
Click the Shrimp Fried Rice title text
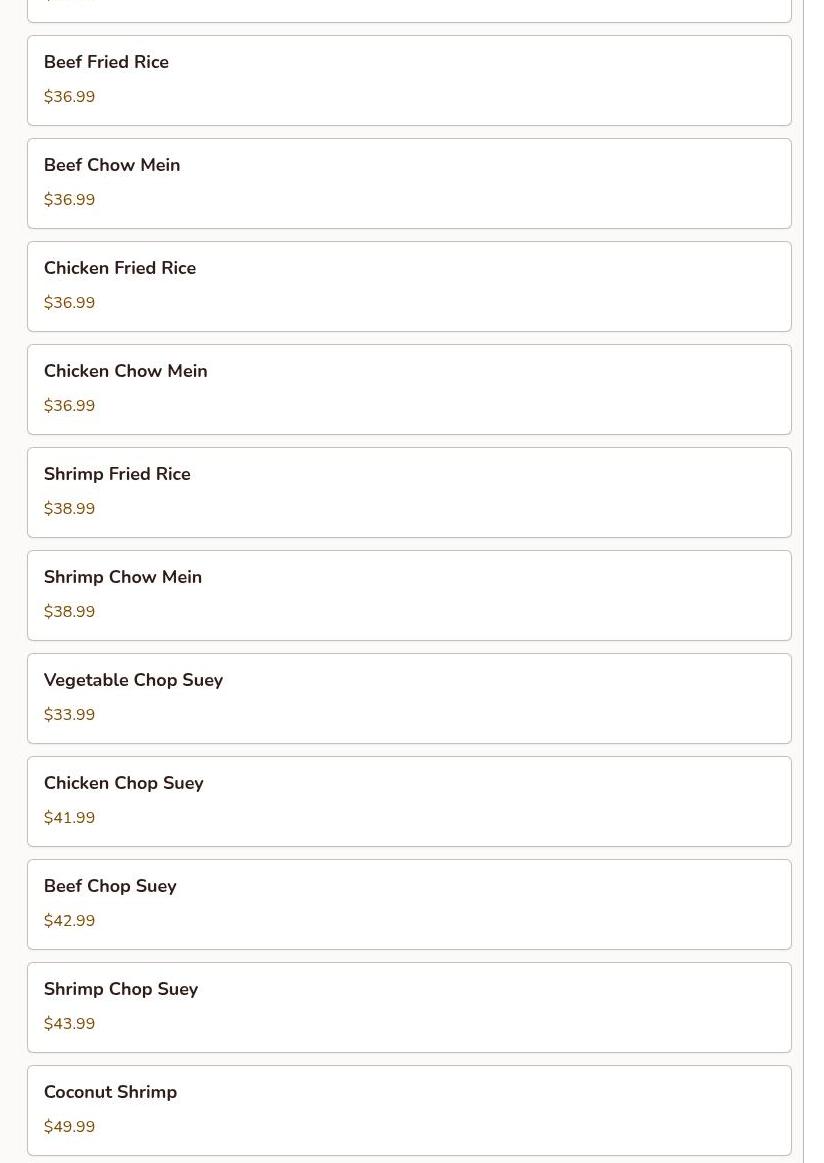pos(117,474)
